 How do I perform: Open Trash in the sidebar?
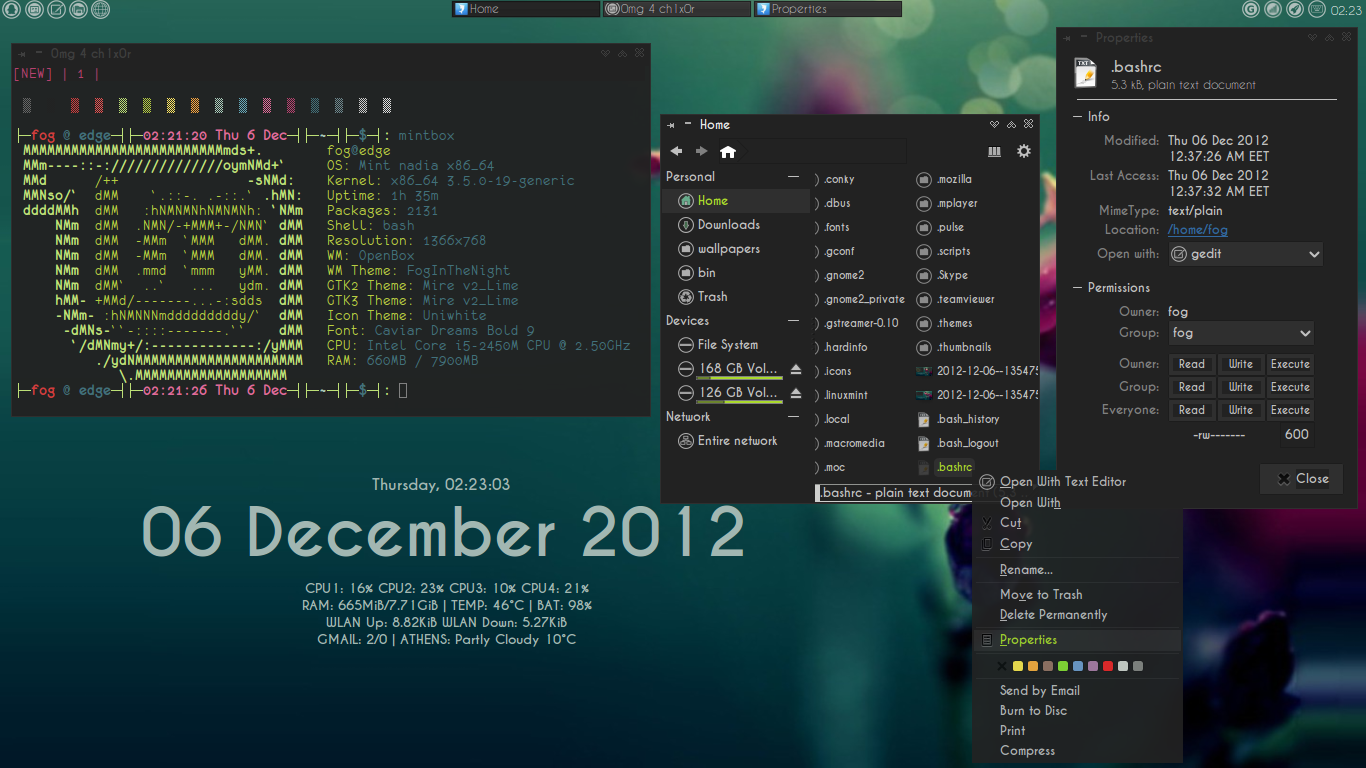click(712, 297)
